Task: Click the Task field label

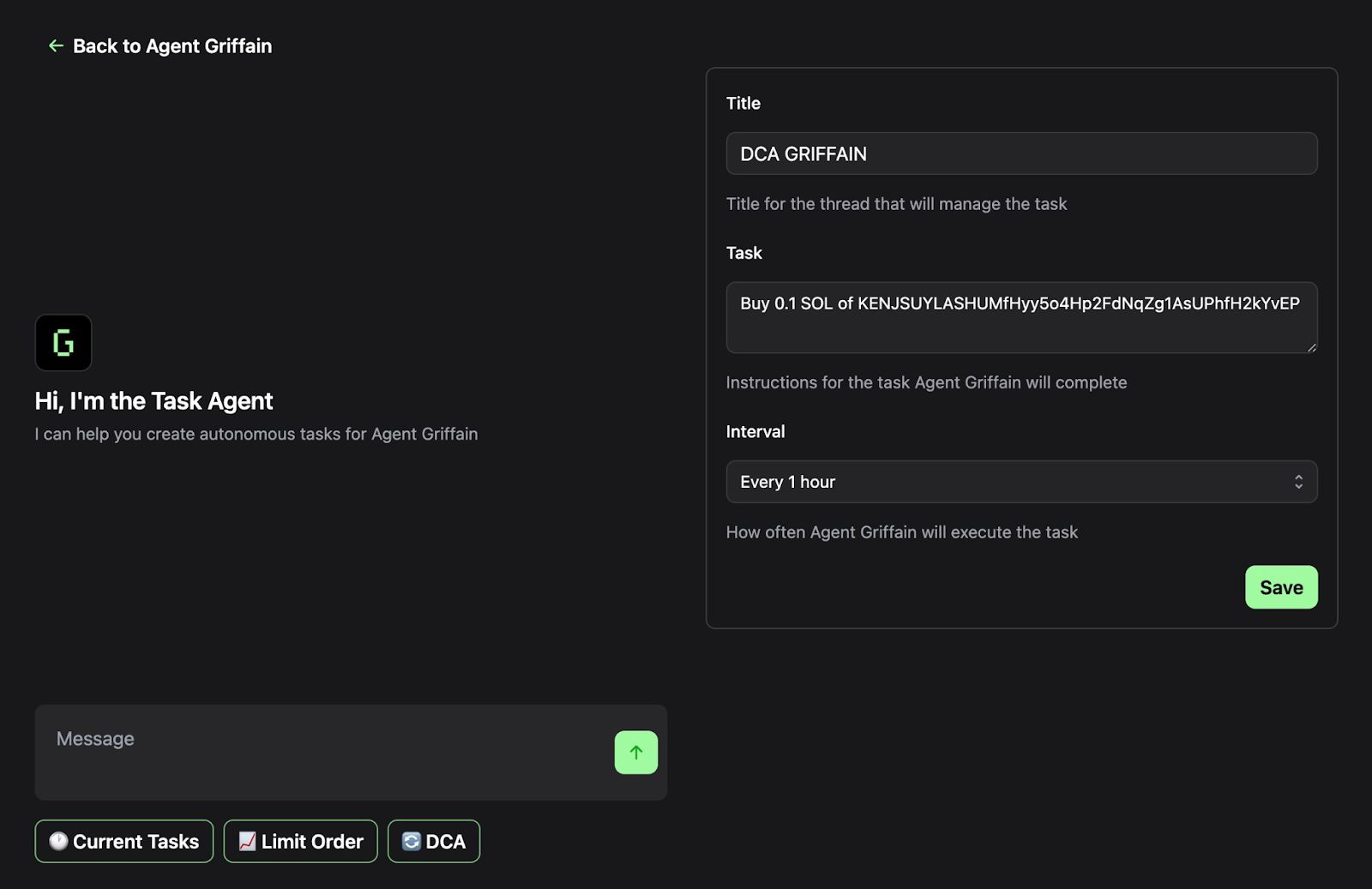Action: [x=744, y=253]
